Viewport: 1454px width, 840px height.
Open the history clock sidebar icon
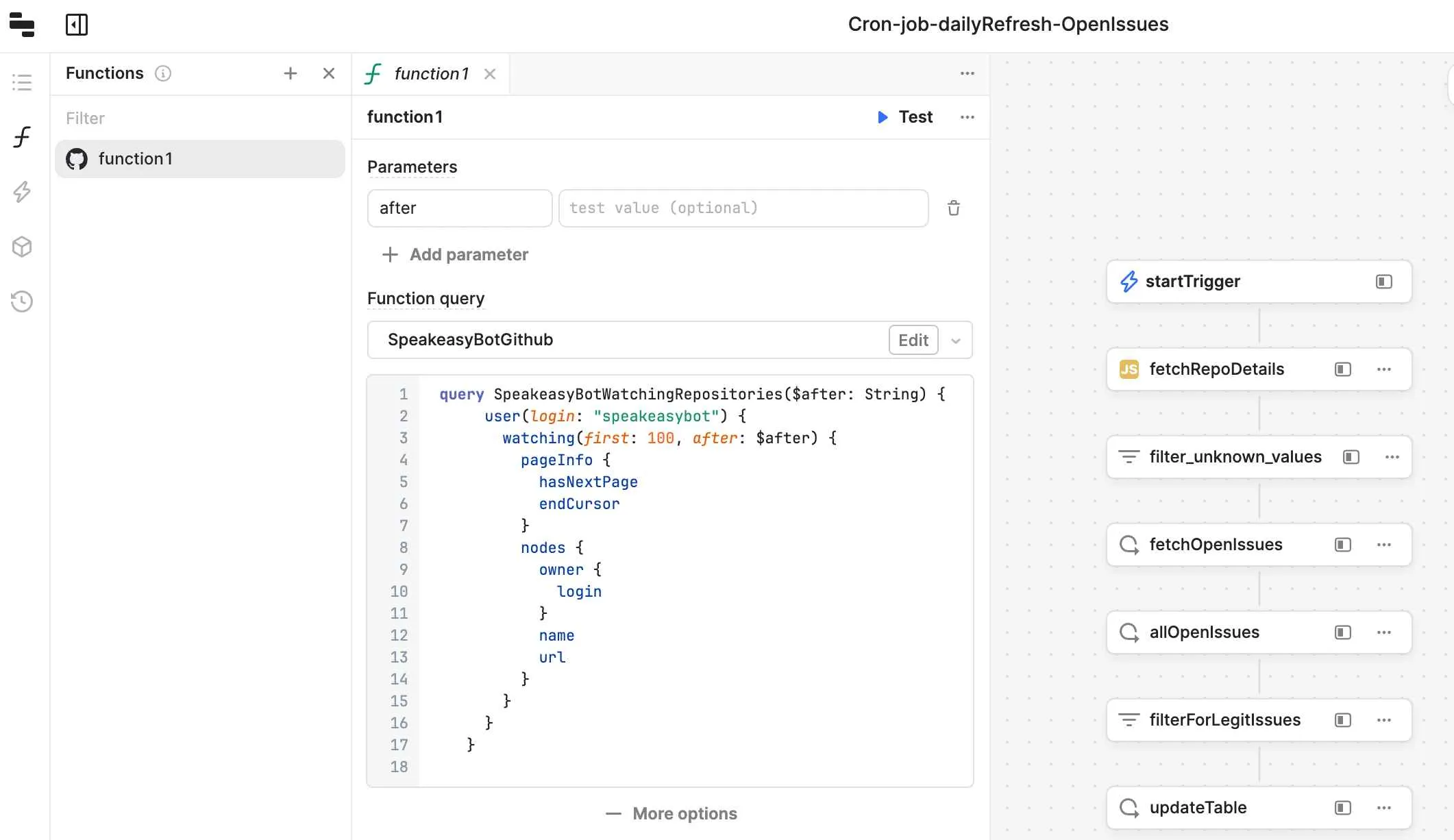click(22, 301)
